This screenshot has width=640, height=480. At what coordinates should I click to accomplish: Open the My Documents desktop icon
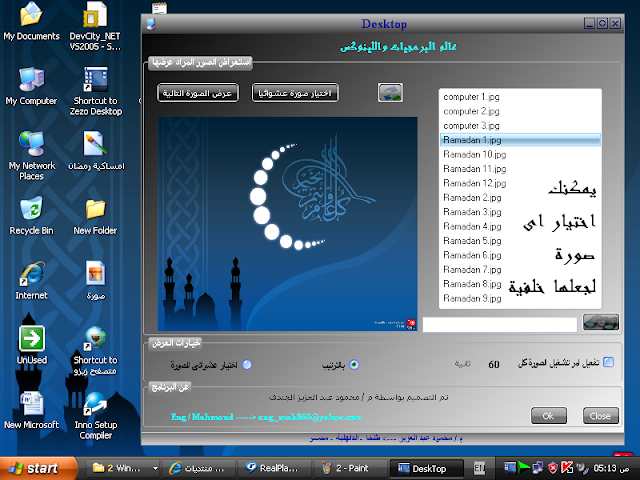click(x=31, y=21)
